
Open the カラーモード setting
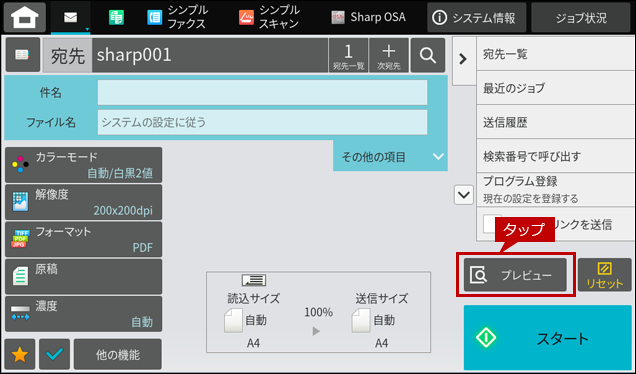pos(84,165)
